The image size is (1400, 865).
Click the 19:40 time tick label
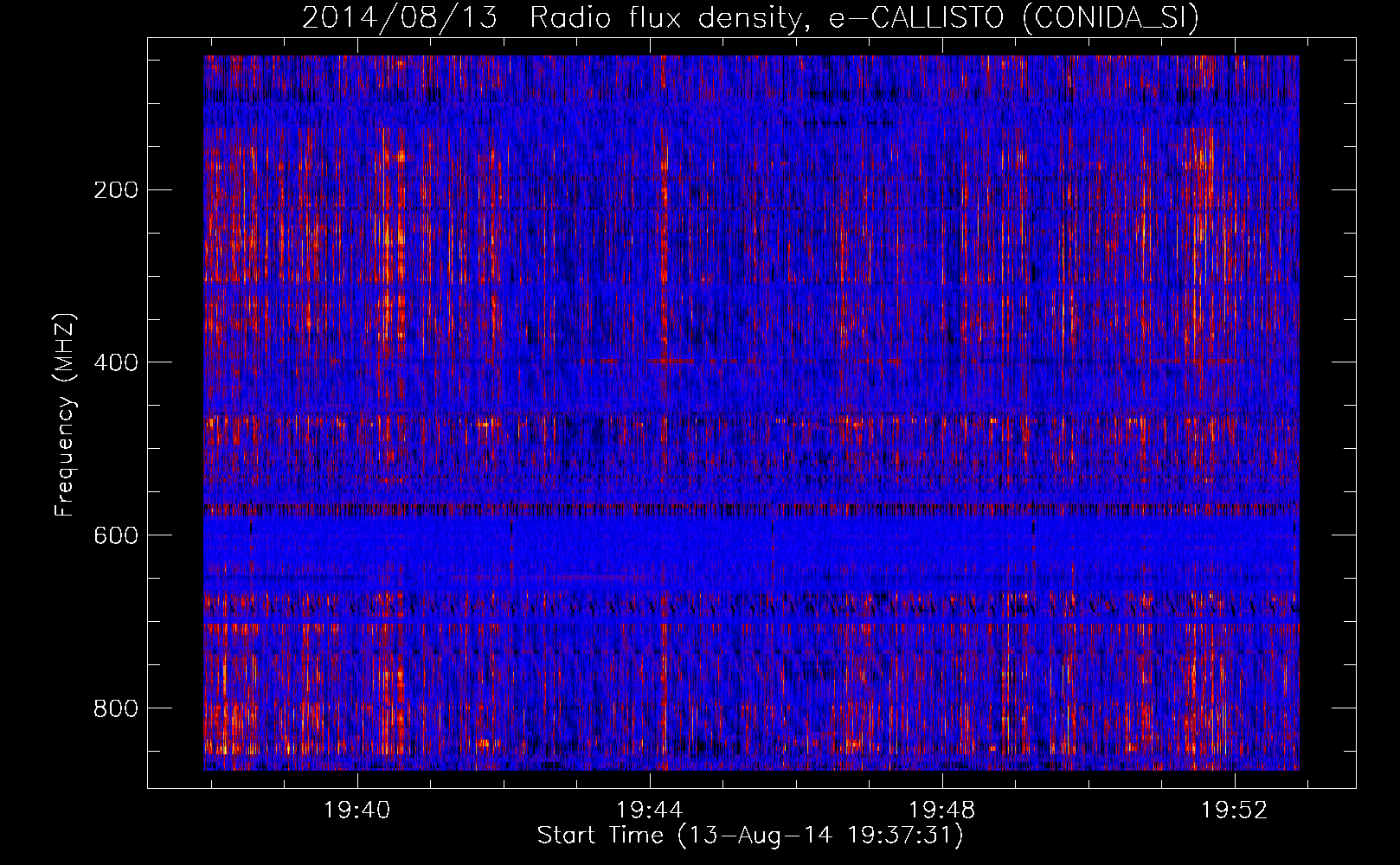coord(356,810)
